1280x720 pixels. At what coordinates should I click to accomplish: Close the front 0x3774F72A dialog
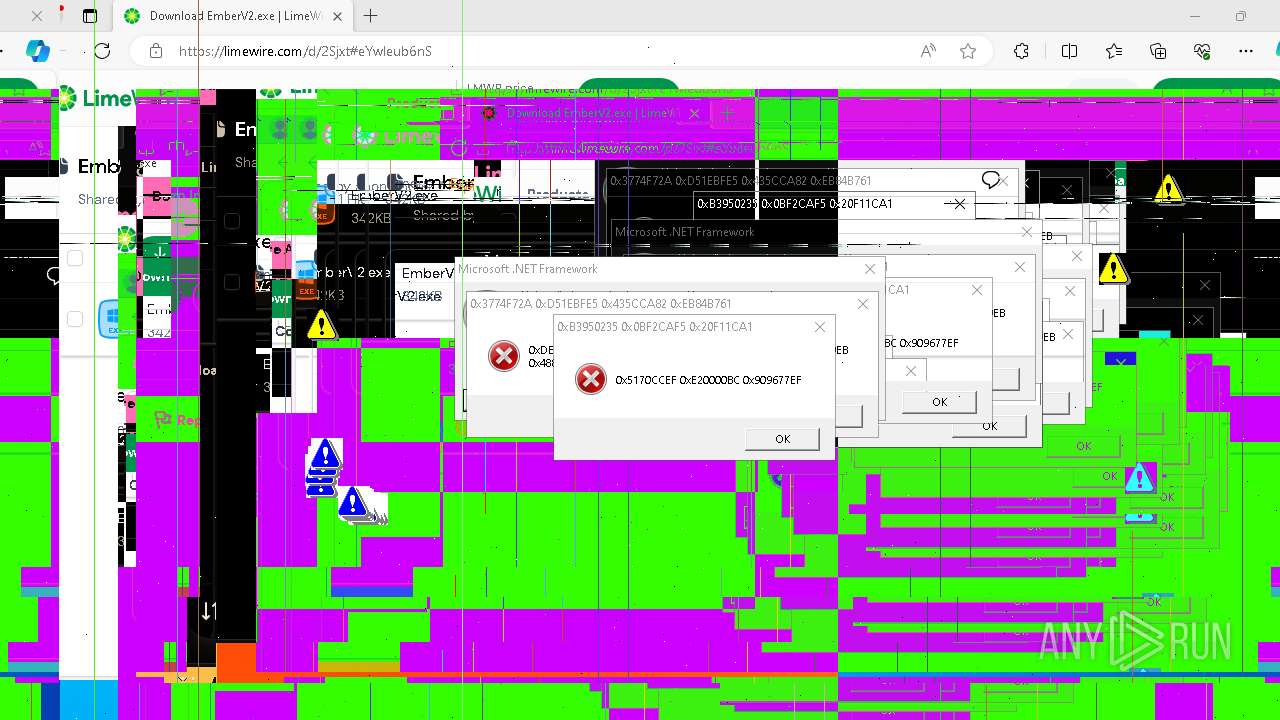(863, 304)
